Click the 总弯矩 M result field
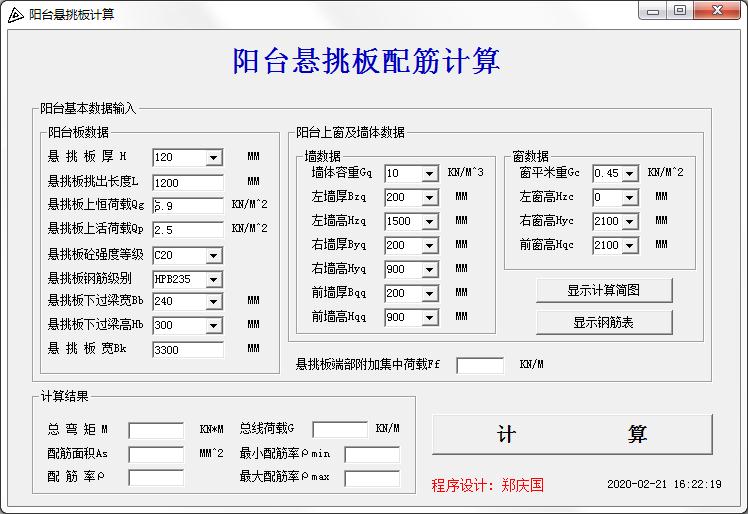The height and width of the screenshot is (514, 748). pos(156,430)
